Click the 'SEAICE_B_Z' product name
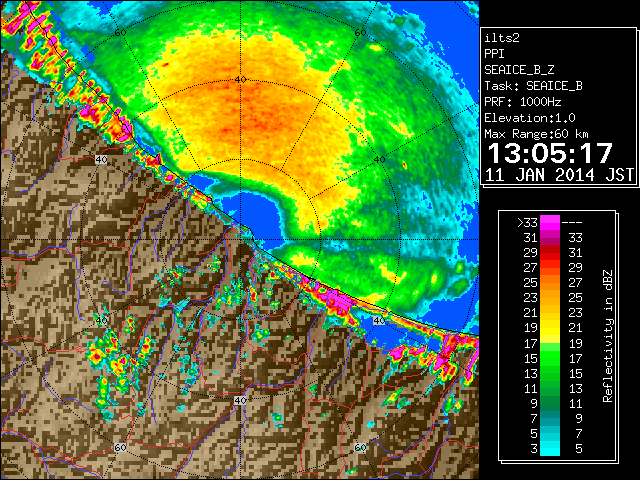The height and width of the screenshot is (480, 640). pos(519,70)
